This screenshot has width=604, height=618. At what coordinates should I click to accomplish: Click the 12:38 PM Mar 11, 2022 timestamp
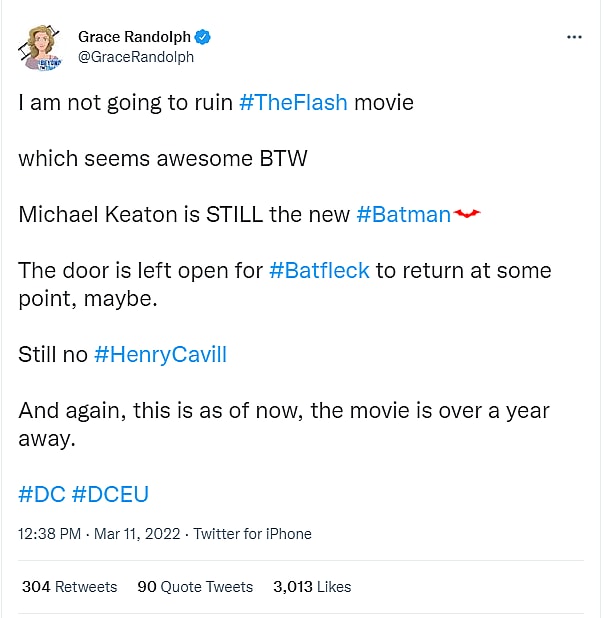(x=99, y=534)
